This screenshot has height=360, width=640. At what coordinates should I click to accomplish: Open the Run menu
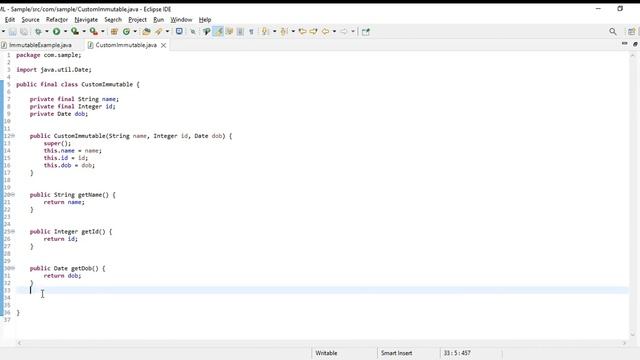coord(158,20)
